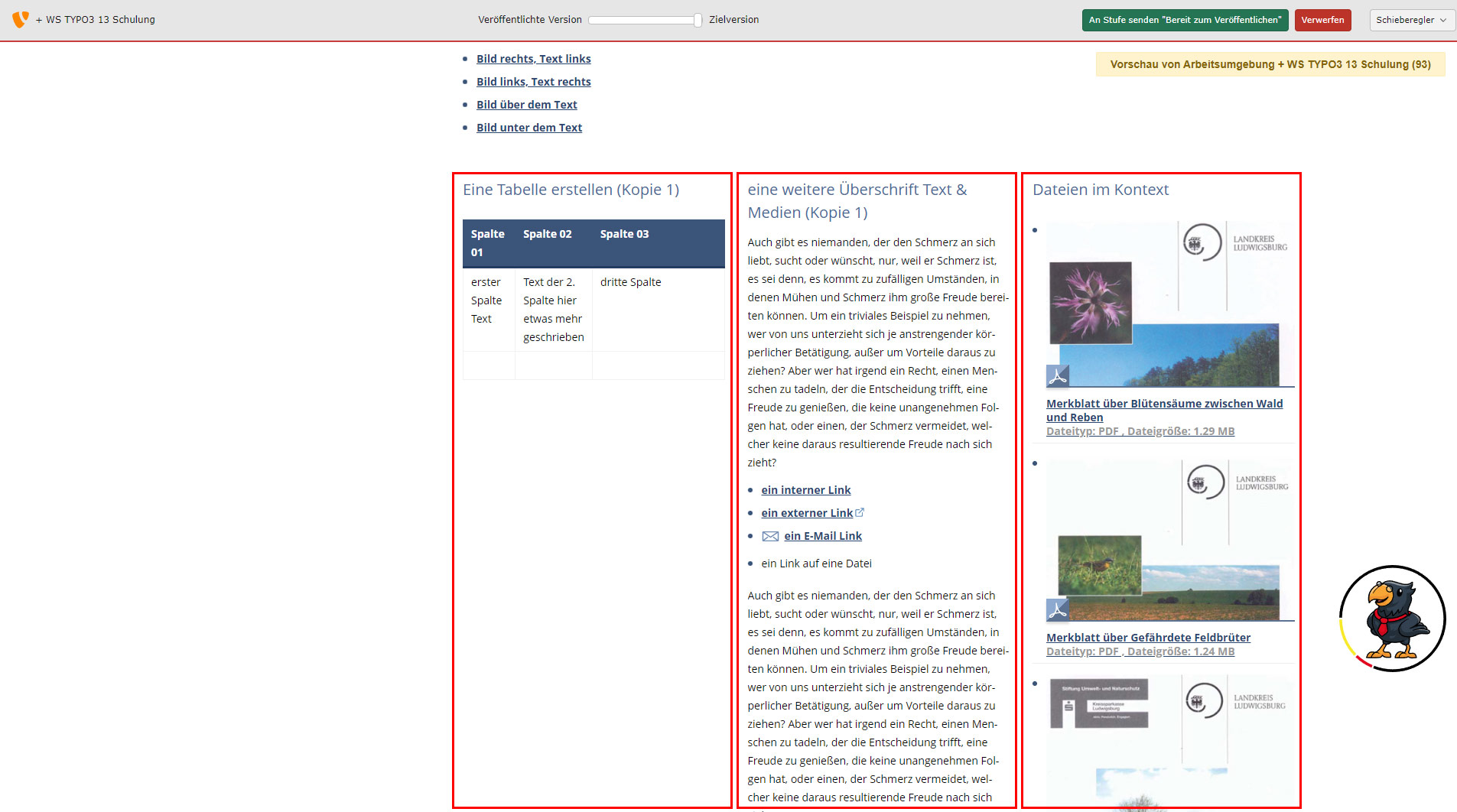Click the envelope icon before E-Mail Link

point(770,537)
